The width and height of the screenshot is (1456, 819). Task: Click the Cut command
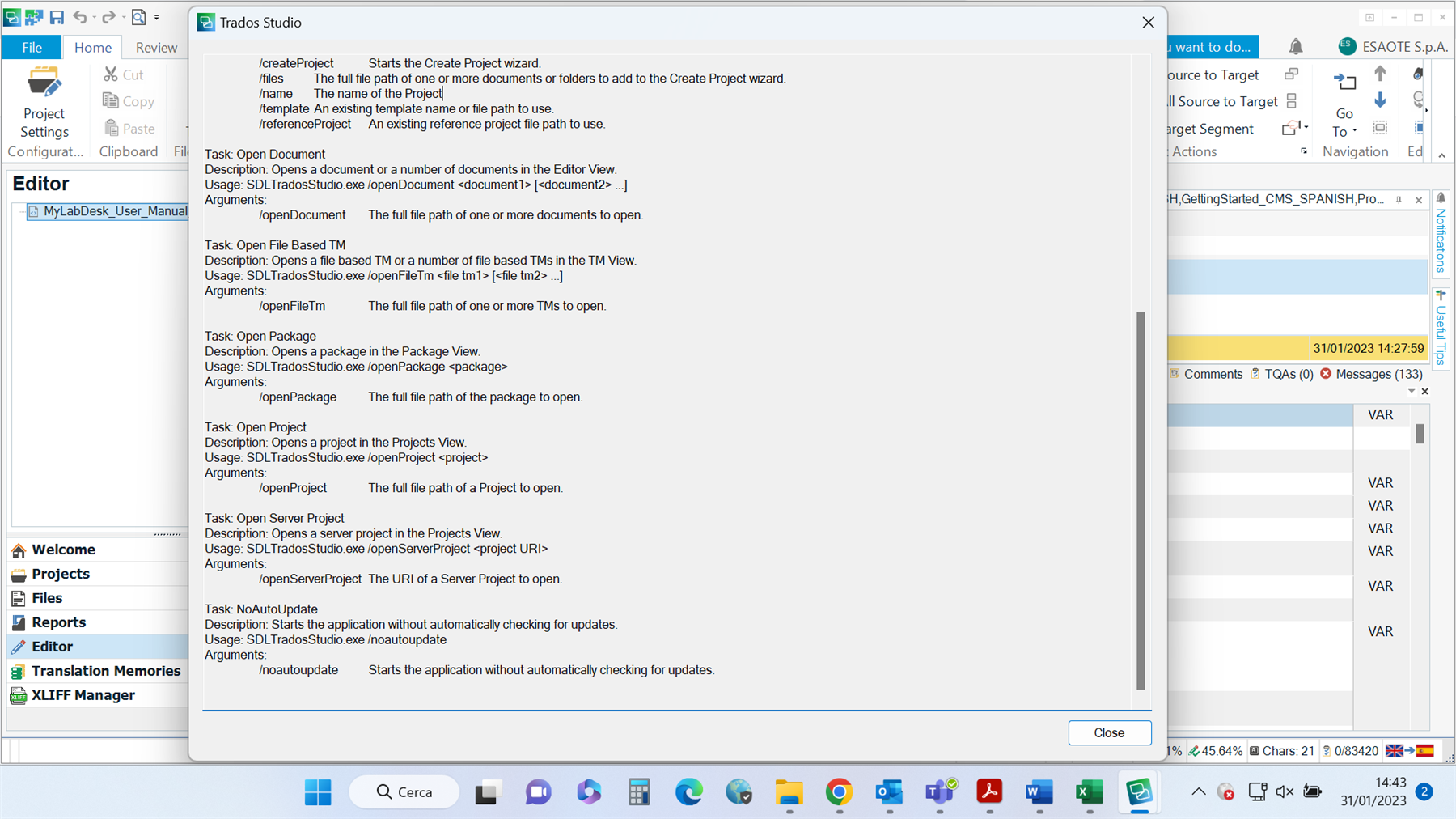(x=124, y=74)
